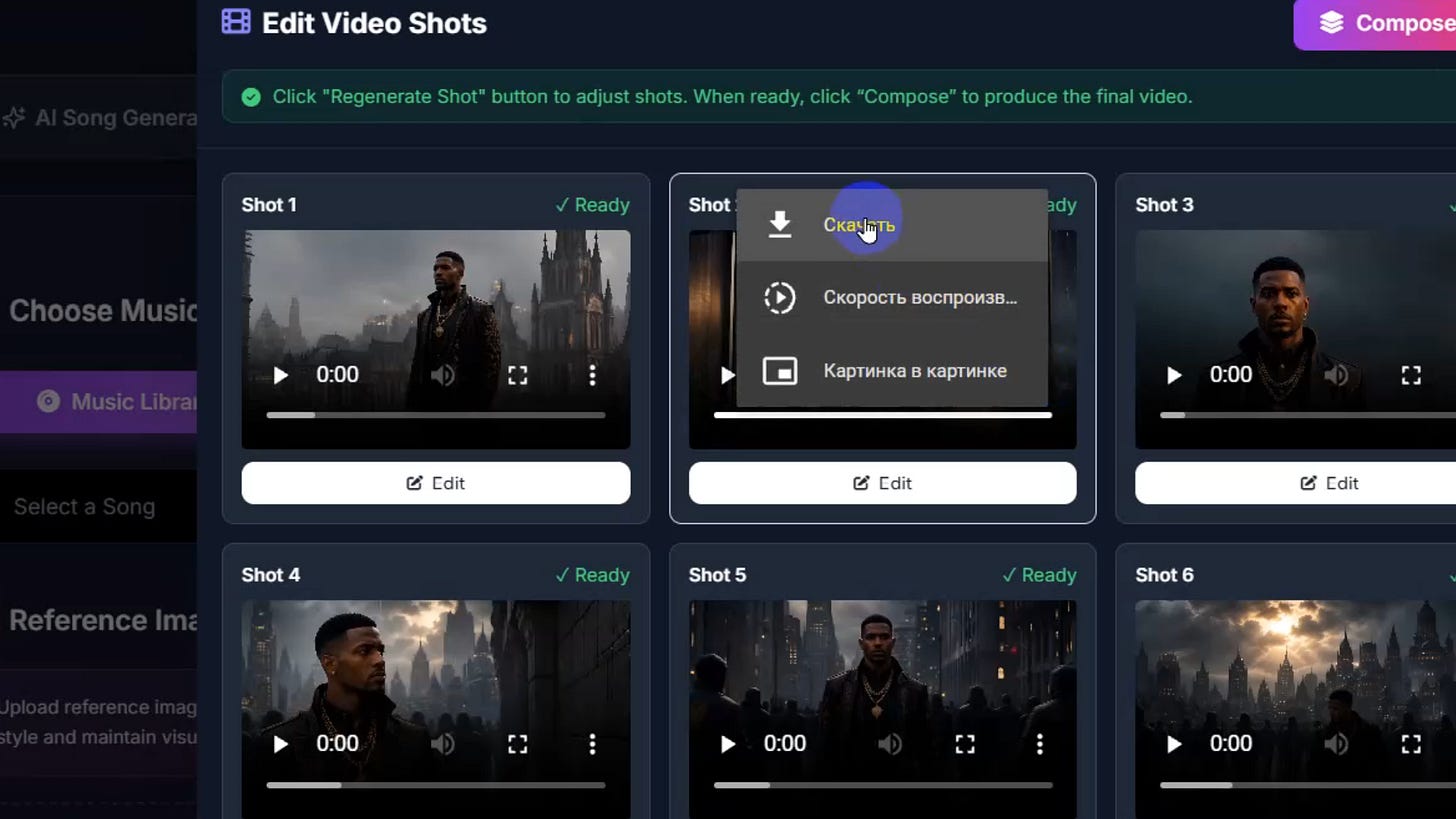Viewport: 1456px width, 819px height.
Task: Open more options on Shot 1 video
Action: coord(592,375)
